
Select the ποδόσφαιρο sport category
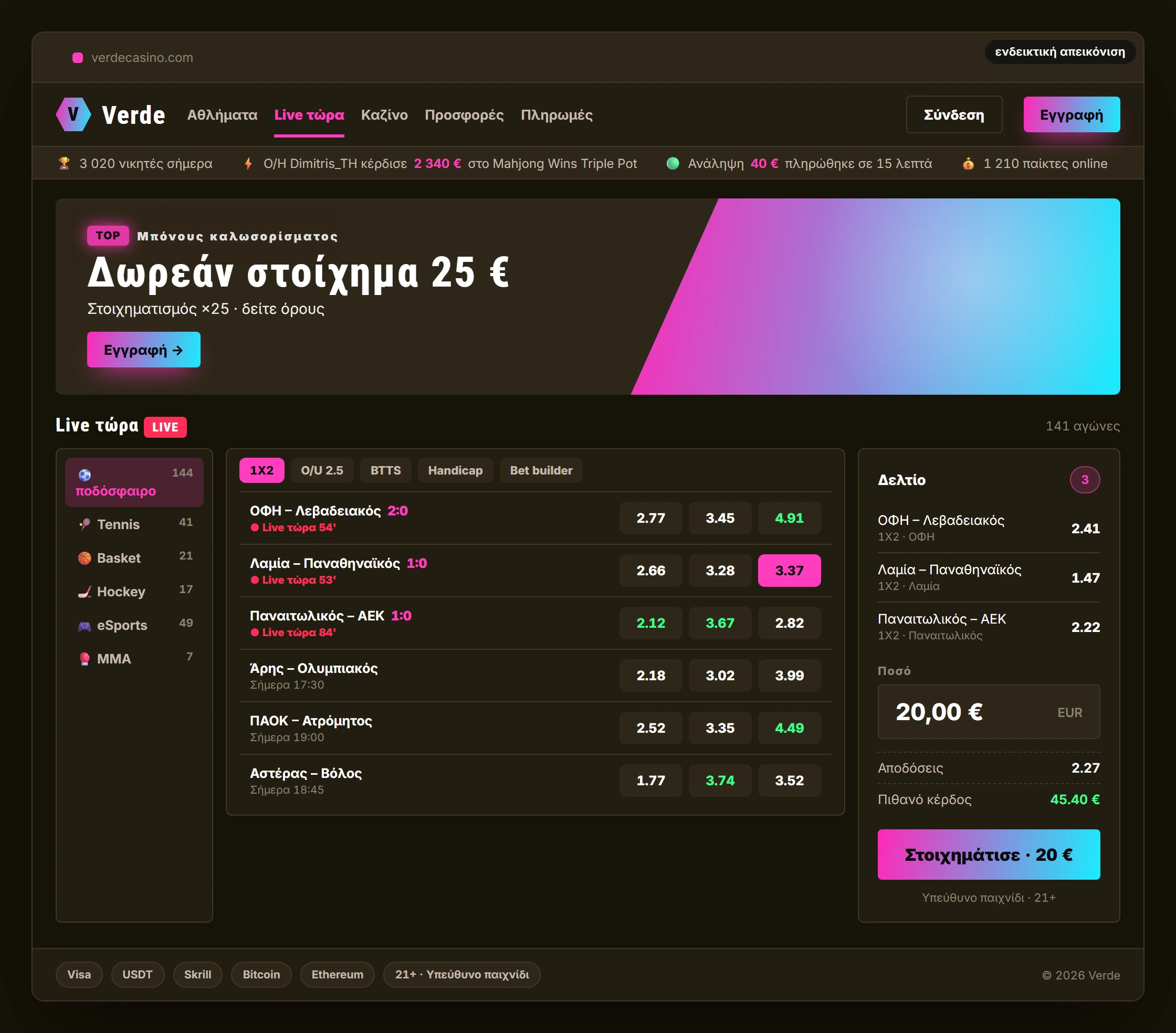pos(134,482)
